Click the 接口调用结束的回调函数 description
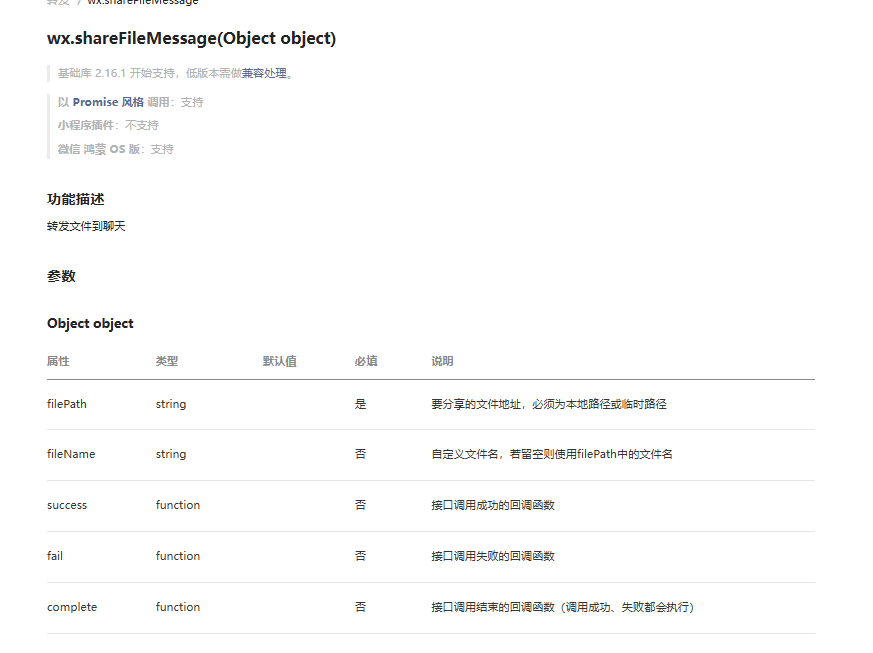The image size is (873, 653). (562, 607)
